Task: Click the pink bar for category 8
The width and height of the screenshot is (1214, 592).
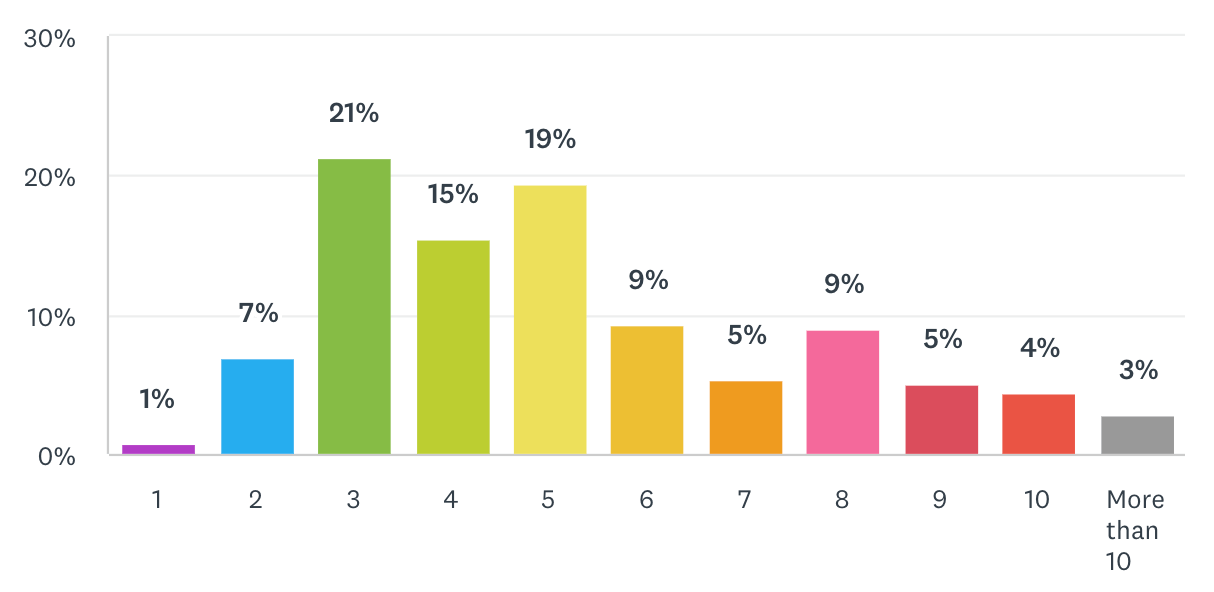Action: point(843,393)
